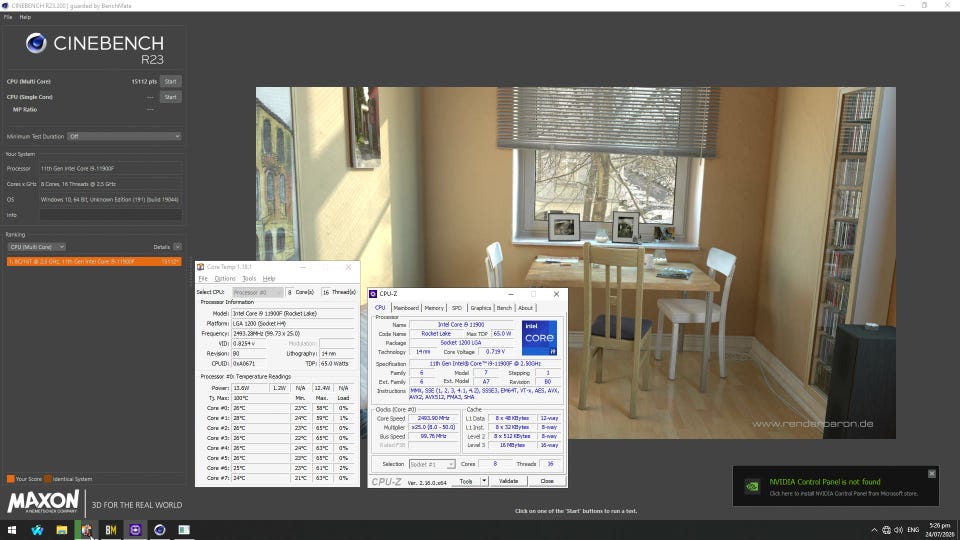Click CPU-Z Core Voltage value 0.719 V

(x=495, y=351)
